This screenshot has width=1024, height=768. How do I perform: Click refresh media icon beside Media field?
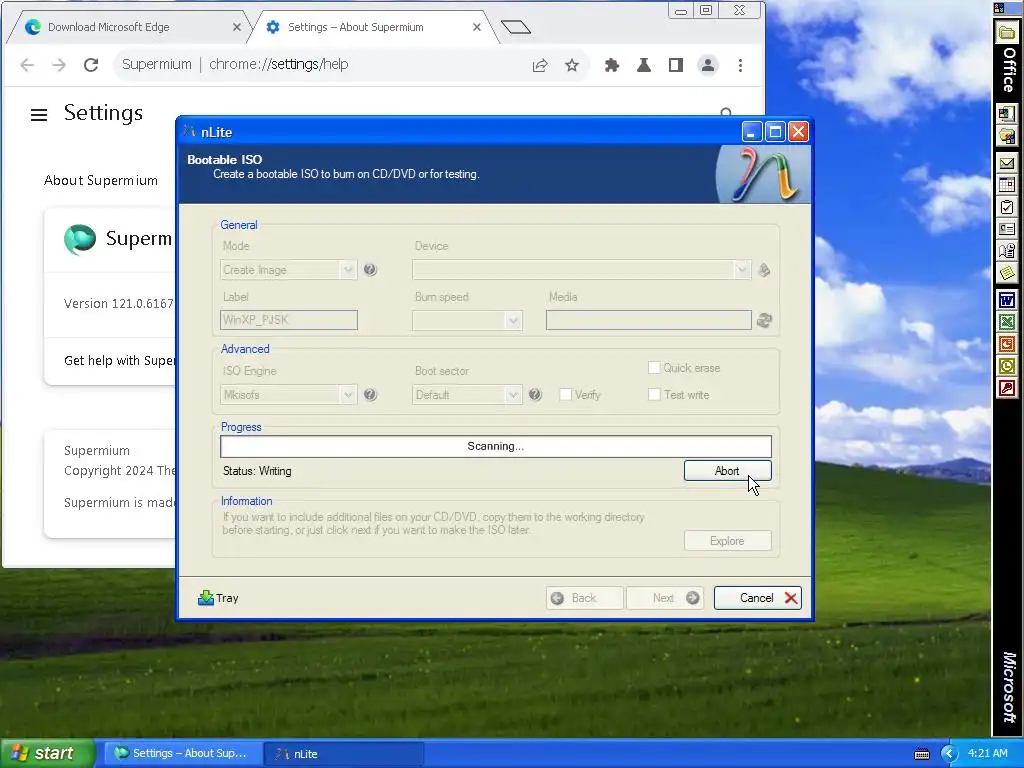point(764,320)
